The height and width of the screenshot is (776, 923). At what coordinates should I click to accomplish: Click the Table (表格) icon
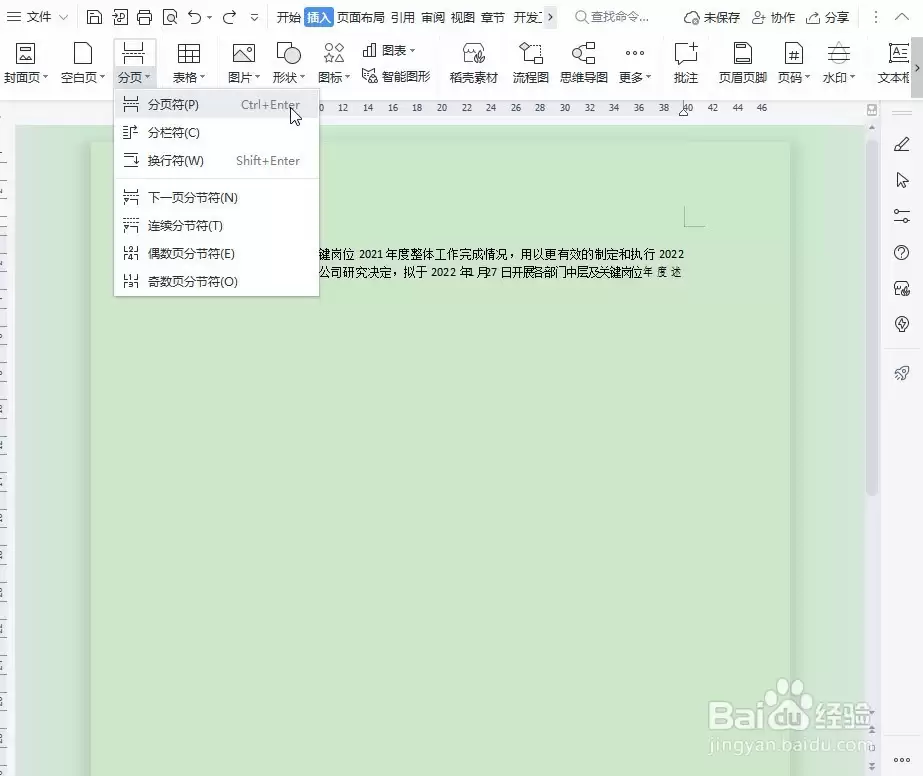click(x=188, y=54)
